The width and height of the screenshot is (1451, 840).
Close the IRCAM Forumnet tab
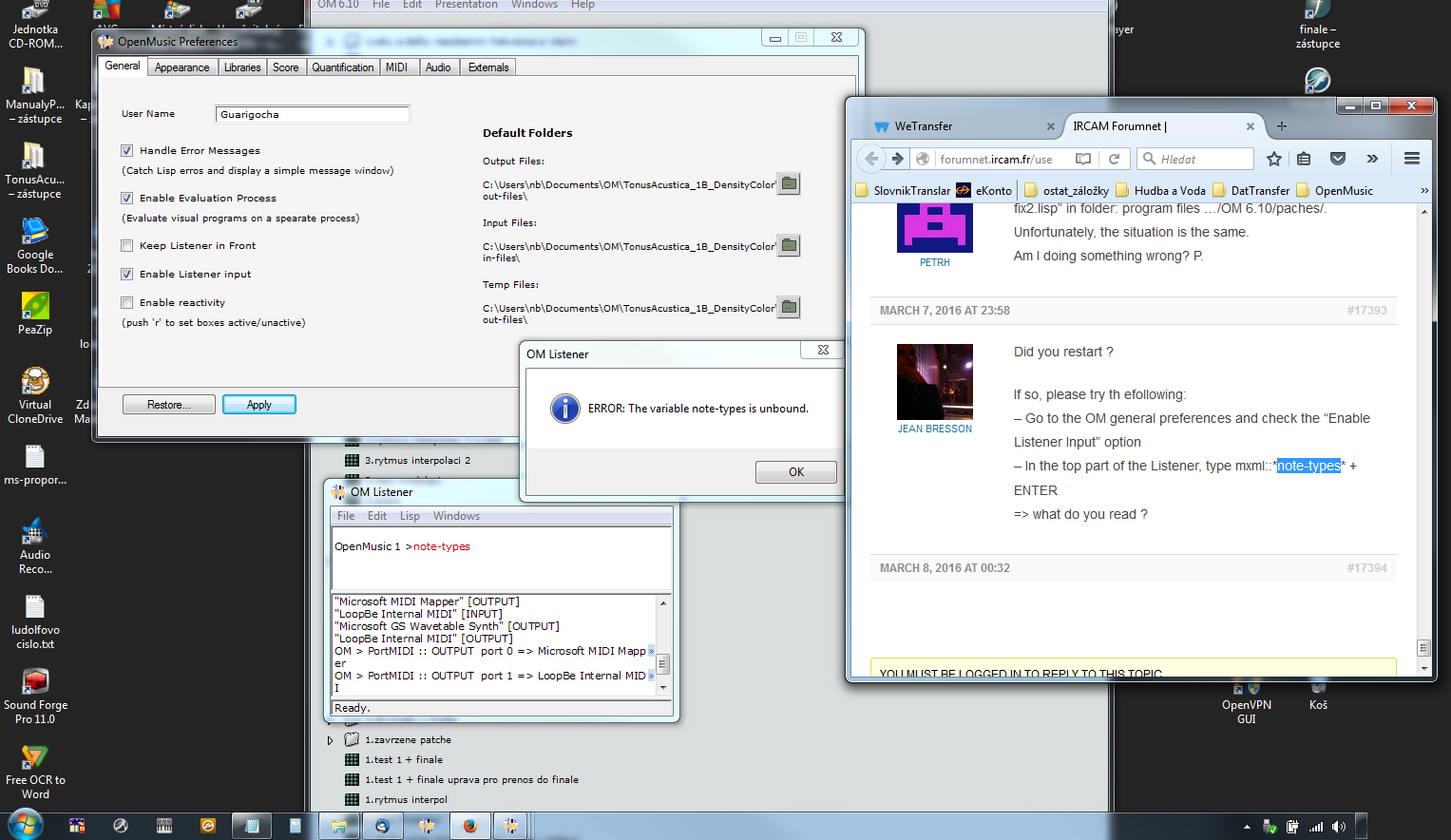pos(1251,126)
